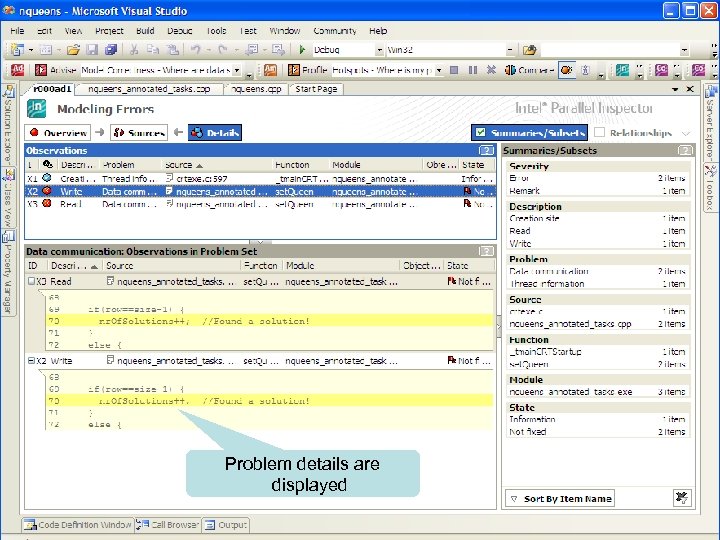Screen dimensions: 720x540
Task: Click the Redo arrow icon
Action: (x=223, y=50)
